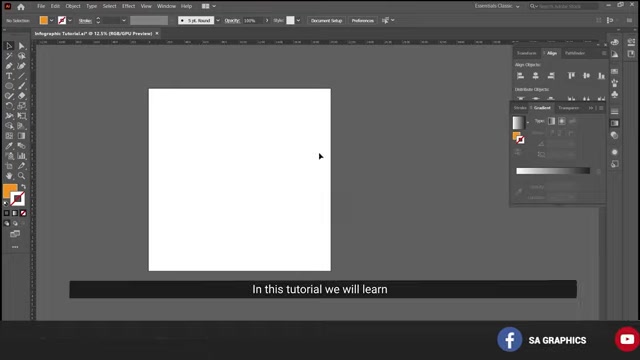Viewport: 640px width, 360px height.
Task: Choose linear gradient type
Action: 551,121
